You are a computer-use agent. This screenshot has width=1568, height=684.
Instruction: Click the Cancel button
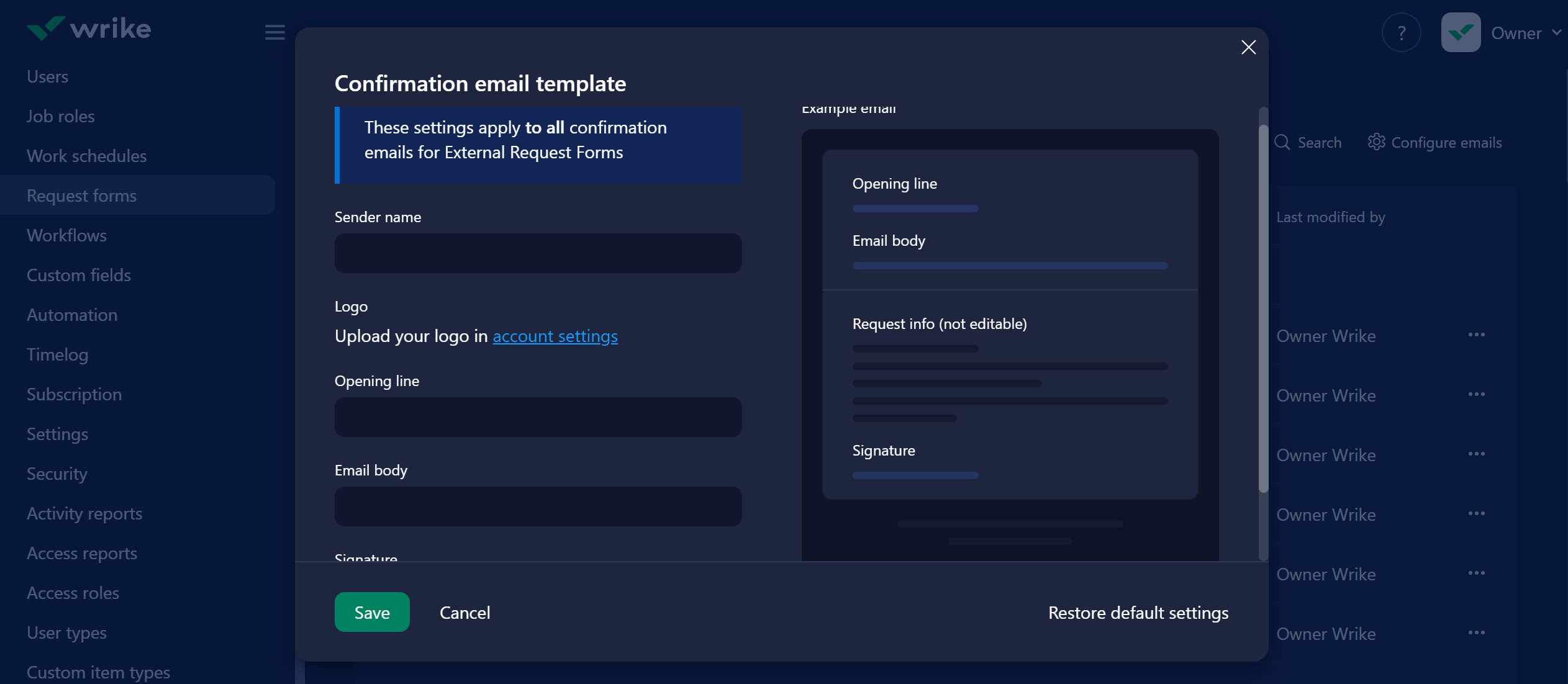tap(465, 613)
